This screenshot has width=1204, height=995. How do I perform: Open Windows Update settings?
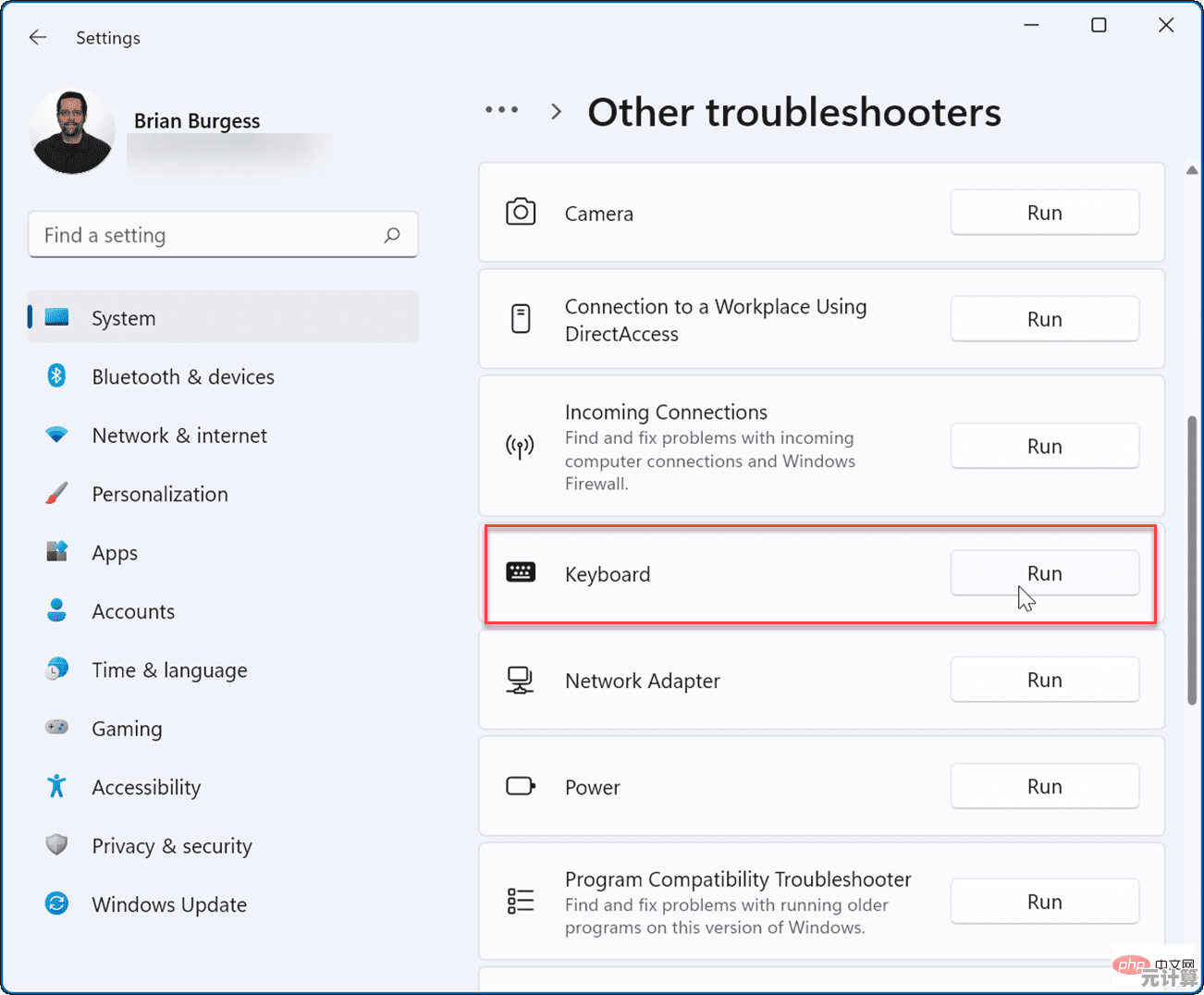[x=169, y=904]
